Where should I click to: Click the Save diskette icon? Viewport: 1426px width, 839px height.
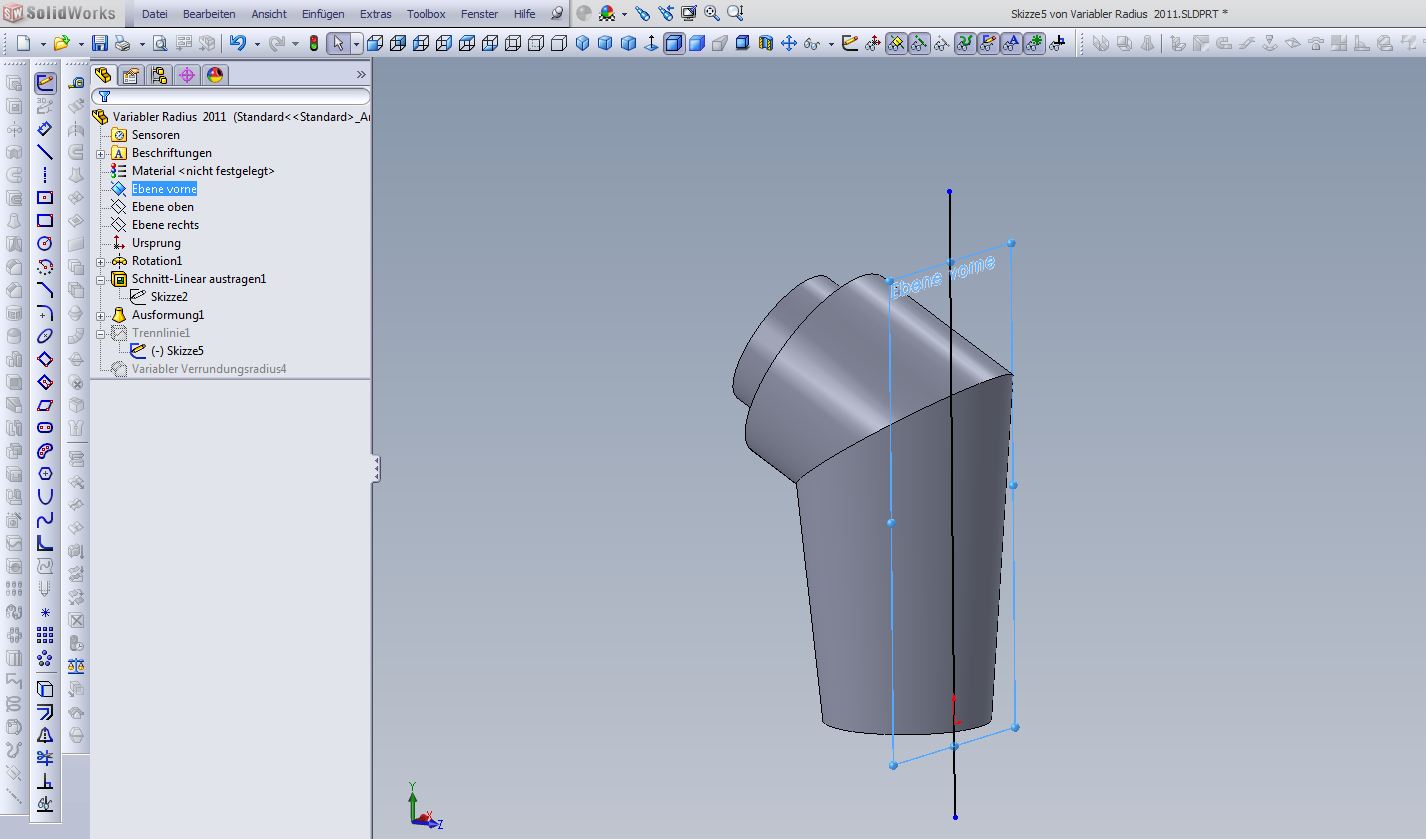(x=99, y=43)
